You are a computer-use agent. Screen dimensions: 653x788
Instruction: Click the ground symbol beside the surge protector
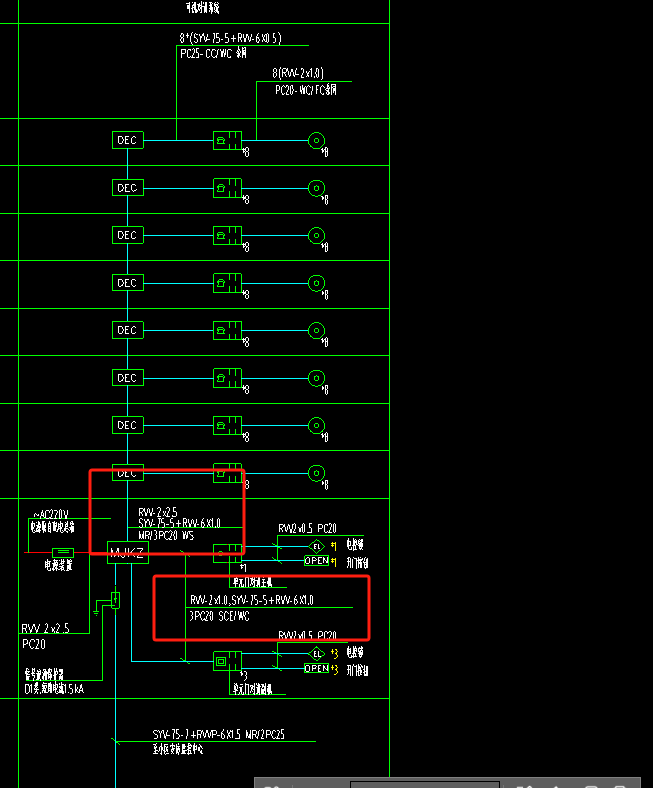tap(96, 612)
